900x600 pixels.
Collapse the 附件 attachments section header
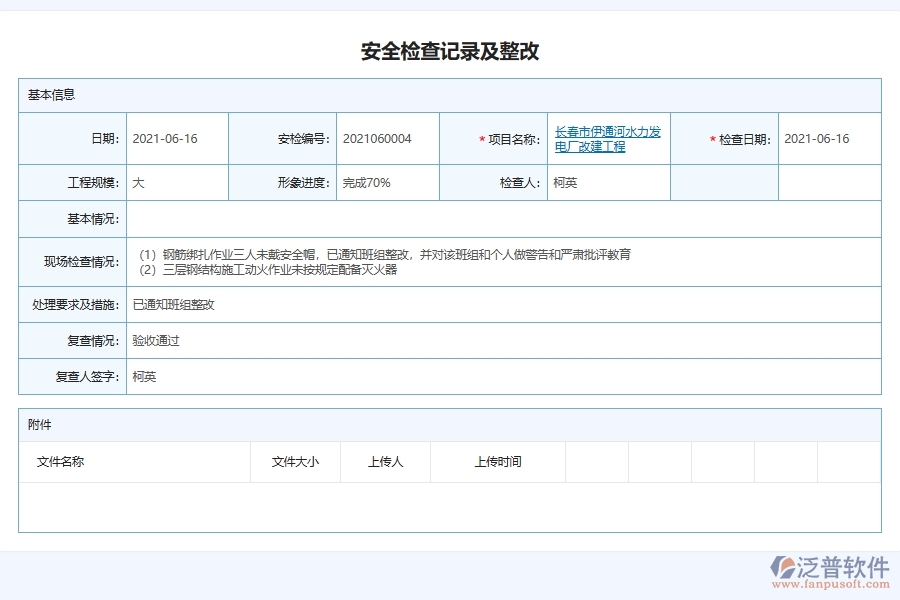pyautogui.click(x=38, y=426)
